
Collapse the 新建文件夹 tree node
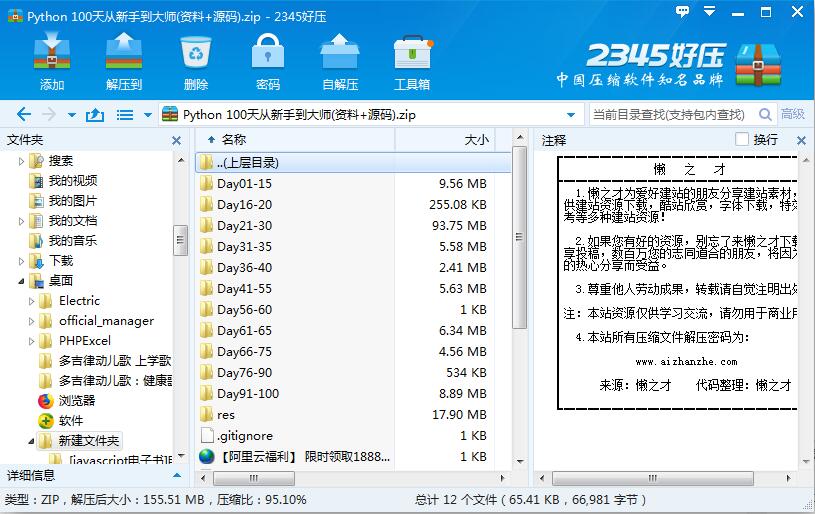31,441
